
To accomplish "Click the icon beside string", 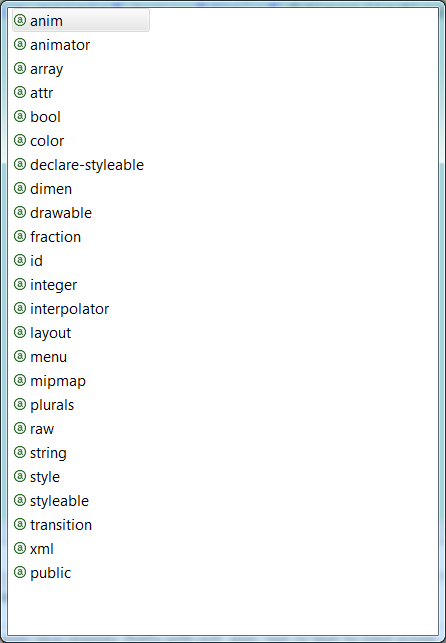I will coord(20,452).
